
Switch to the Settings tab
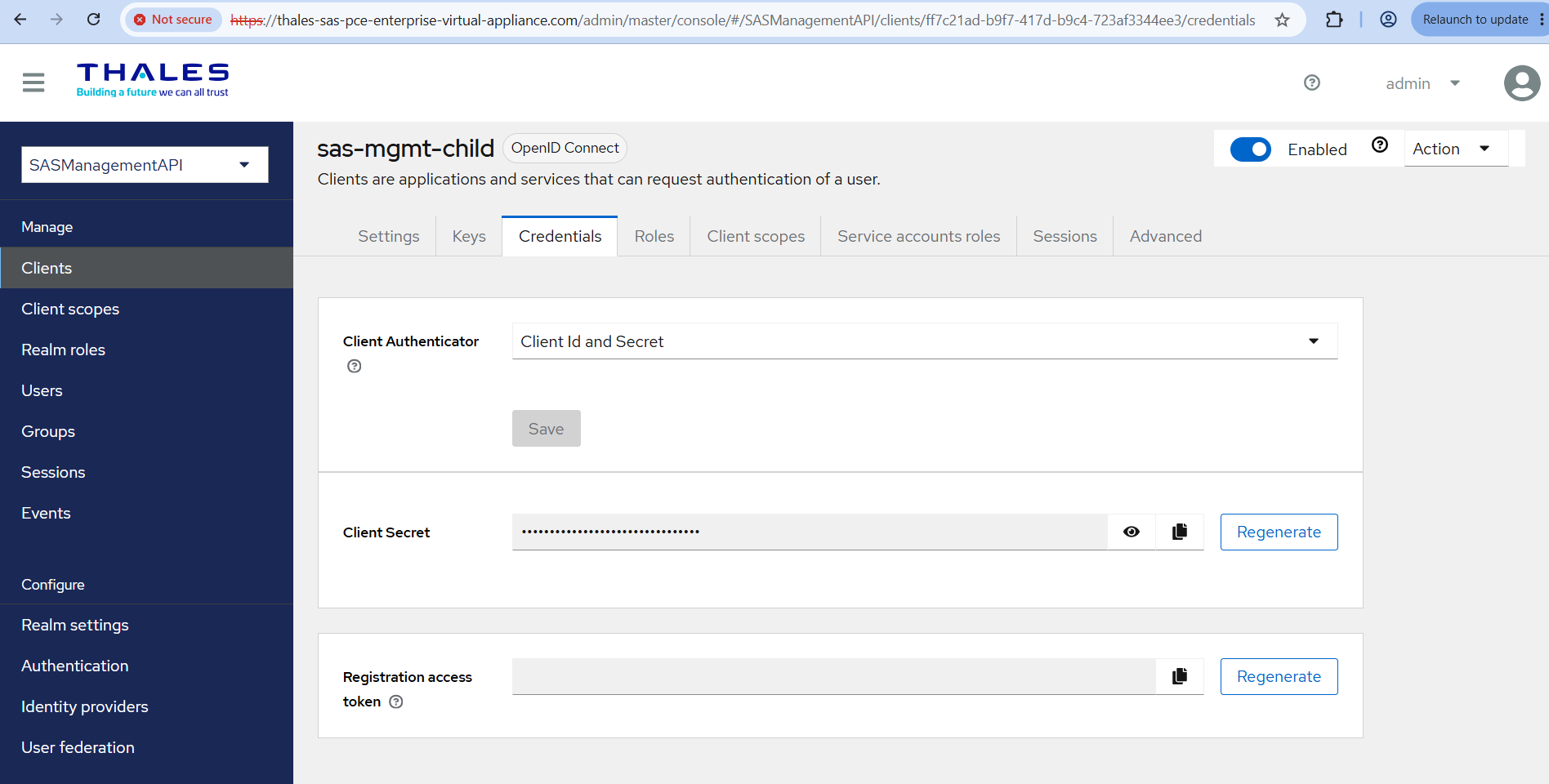tap(389, 236)
